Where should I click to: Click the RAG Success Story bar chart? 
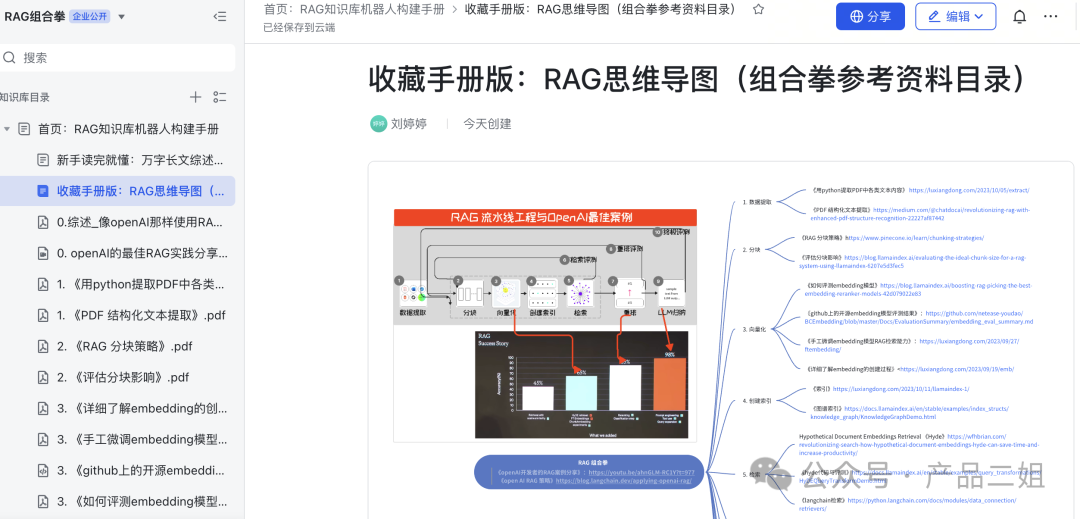coord(581,385)
